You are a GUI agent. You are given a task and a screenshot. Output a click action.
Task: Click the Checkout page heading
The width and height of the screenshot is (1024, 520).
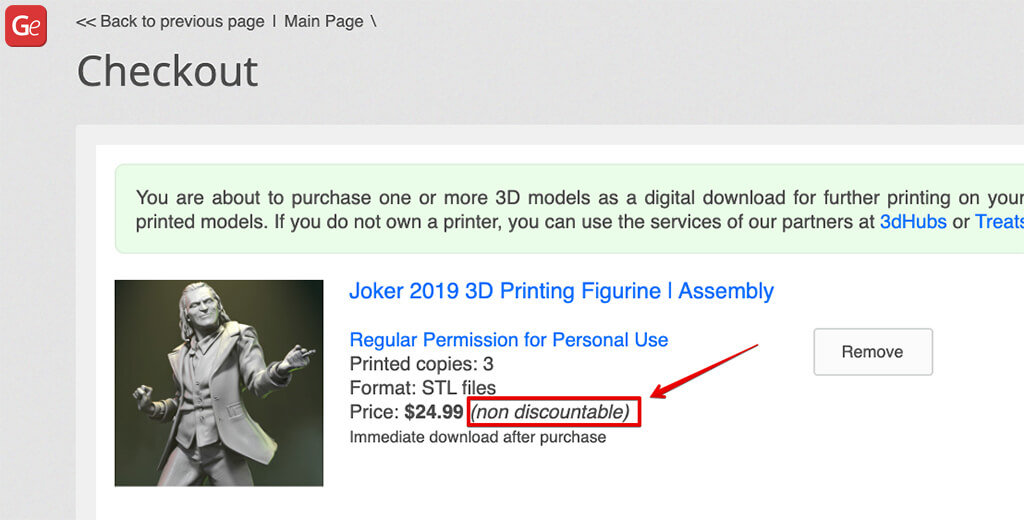tap(167, 72)
